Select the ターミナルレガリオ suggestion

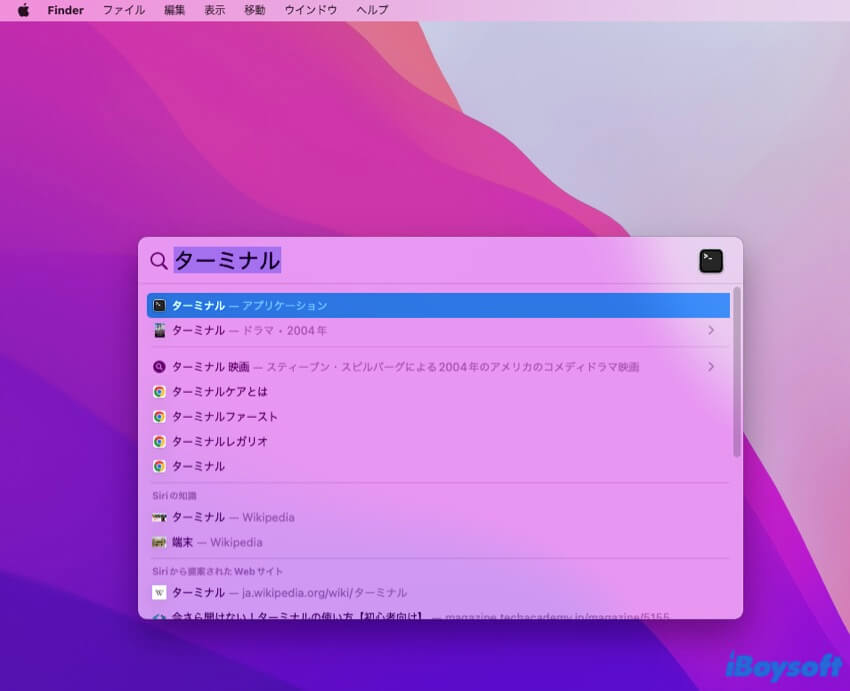pyautogui.click(x=438, y=442)
